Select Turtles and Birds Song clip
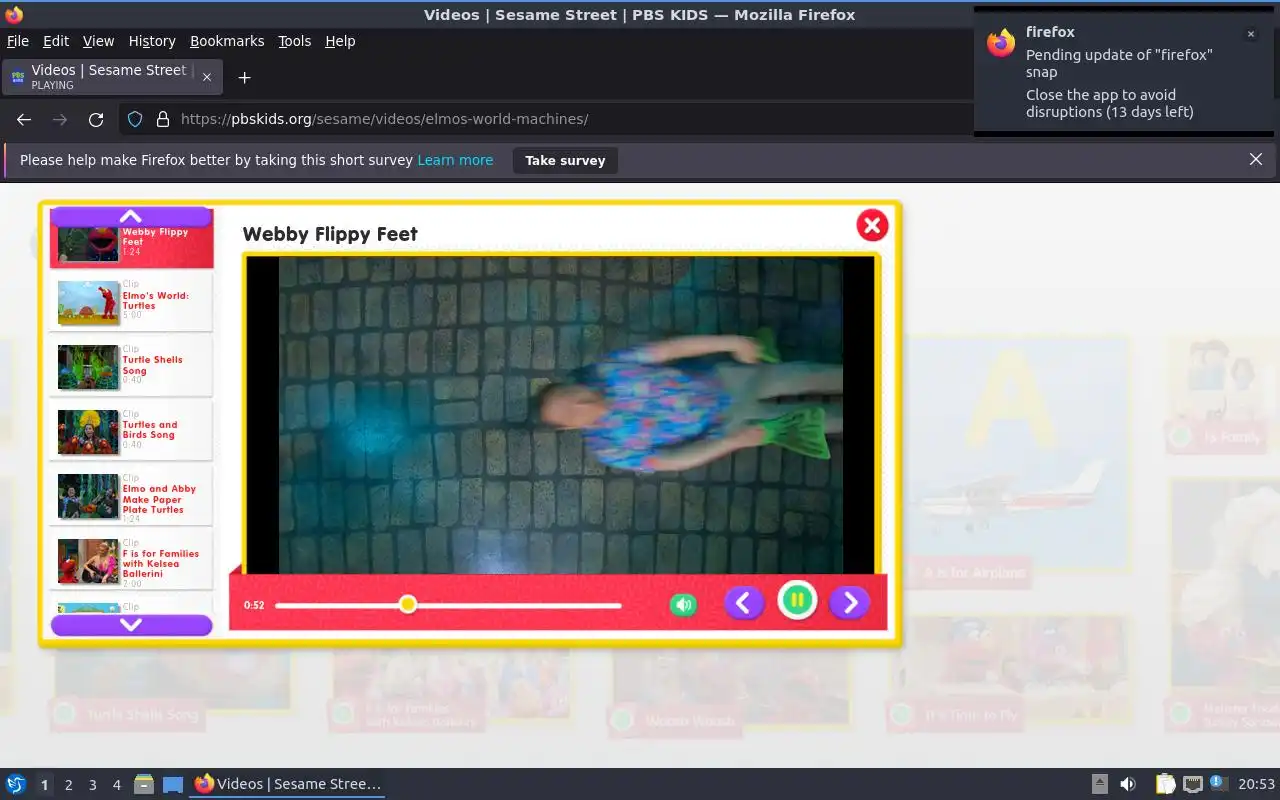 point(131,430)
